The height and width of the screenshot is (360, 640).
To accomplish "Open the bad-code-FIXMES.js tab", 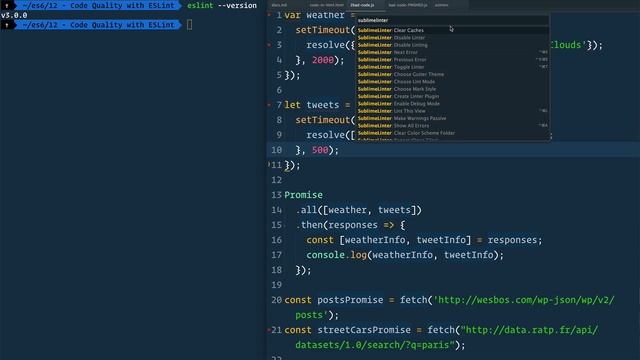I will tap(408, 5).
